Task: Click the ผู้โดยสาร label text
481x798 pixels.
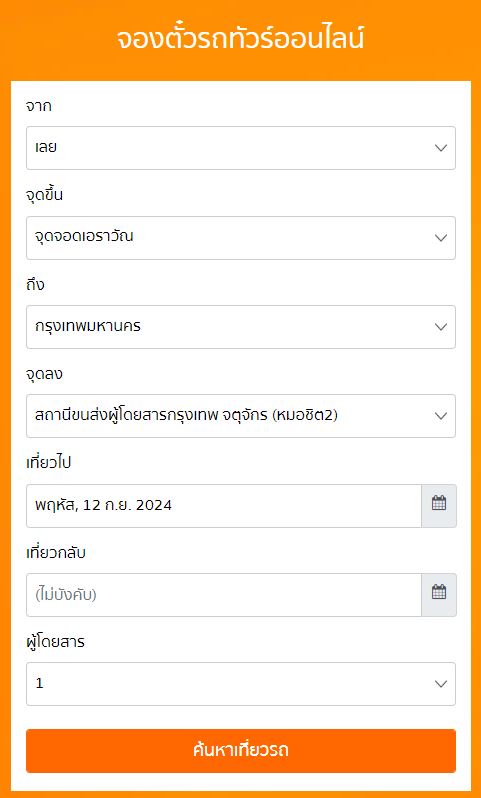Action: [x=55, y=642]
